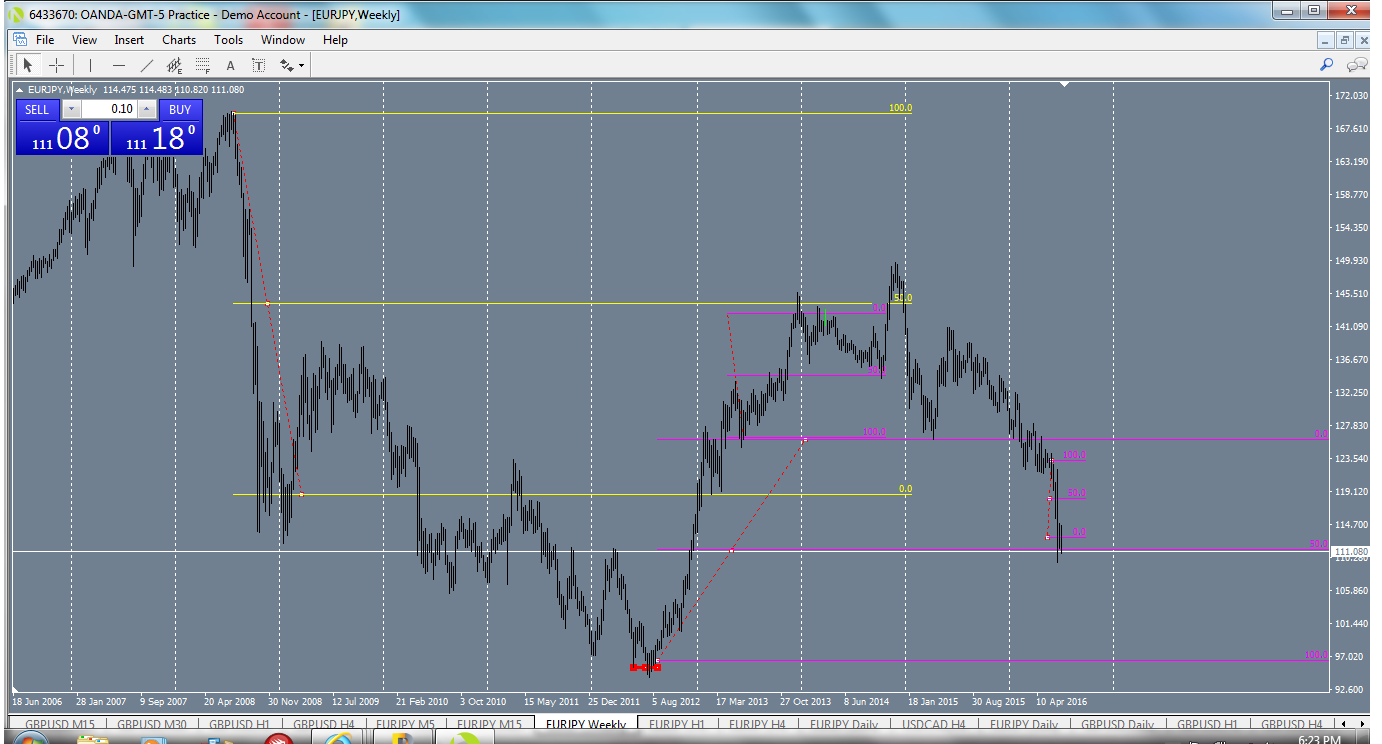Open the magnifier search in the toolbar
This screenshot has height=744, width=1382.
1326,64
